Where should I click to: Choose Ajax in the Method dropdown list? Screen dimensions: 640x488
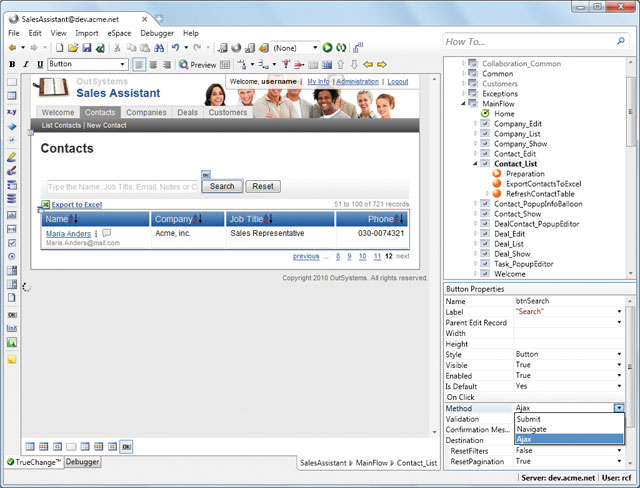click(569, 439)
